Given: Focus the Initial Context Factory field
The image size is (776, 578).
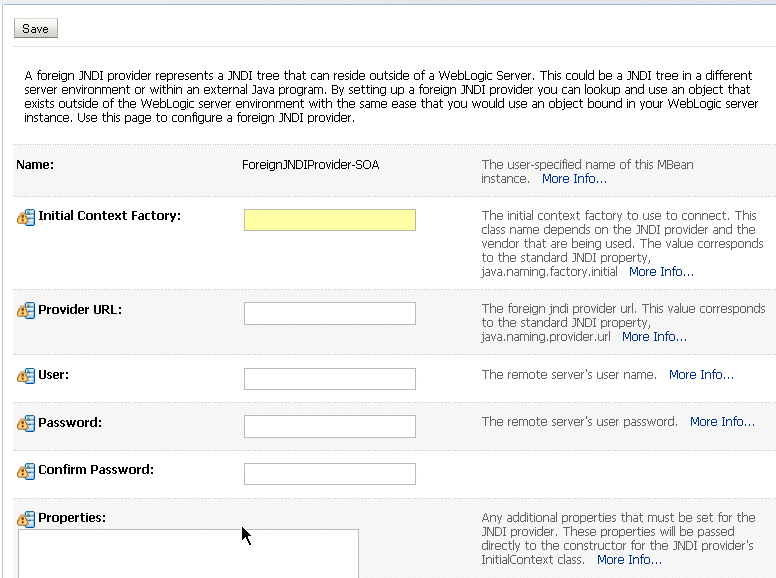Looking at the screenshot, I should coord(330,220).
